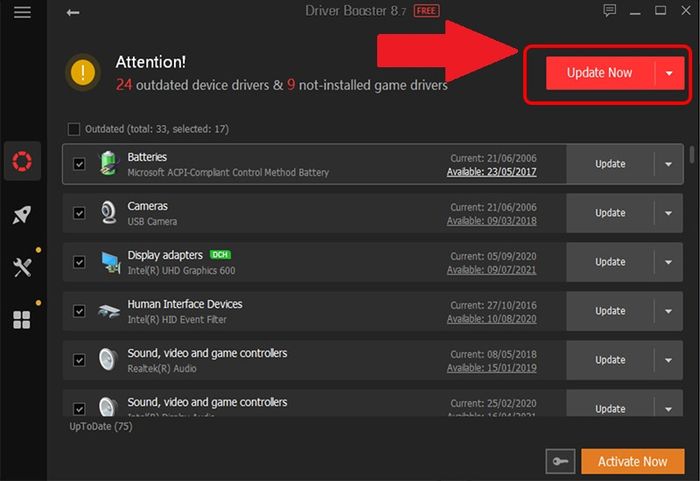Open HID available version 10/08/2020 link
The image size is (700, 481).
tap(492, 319)
